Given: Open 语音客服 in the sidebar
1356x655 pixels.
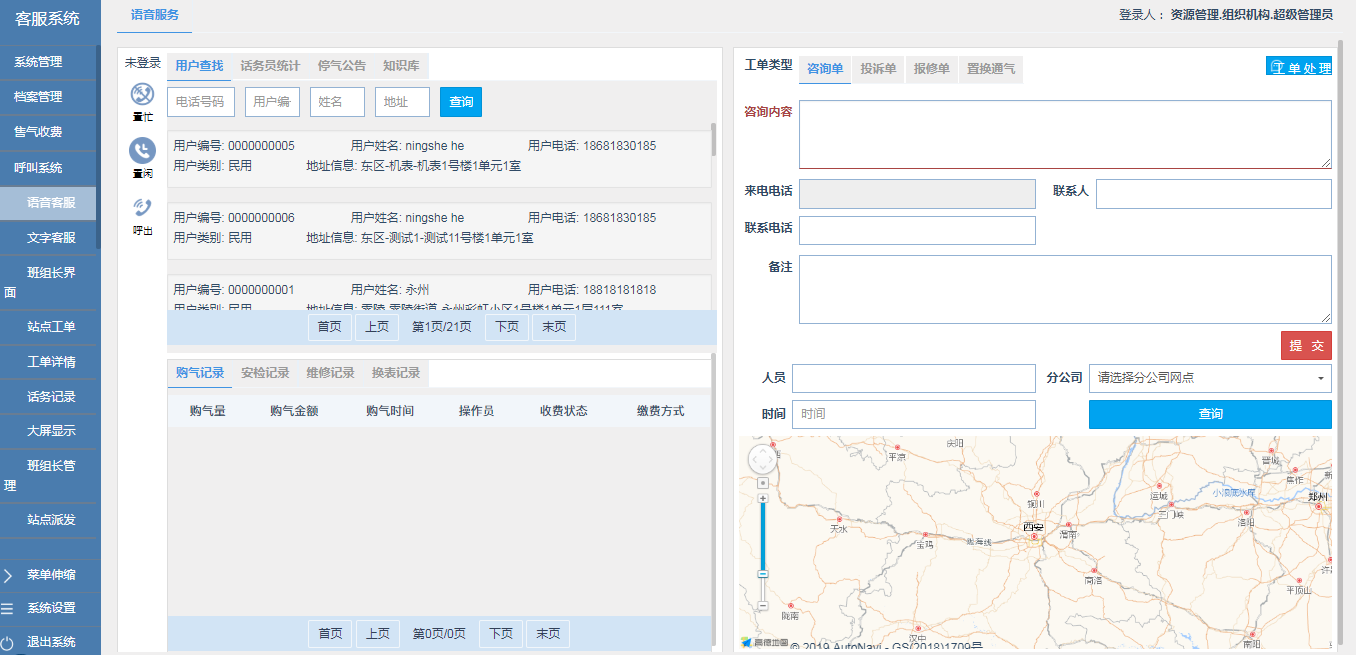Looking at the screenshot, I should (x=49, y=203).
